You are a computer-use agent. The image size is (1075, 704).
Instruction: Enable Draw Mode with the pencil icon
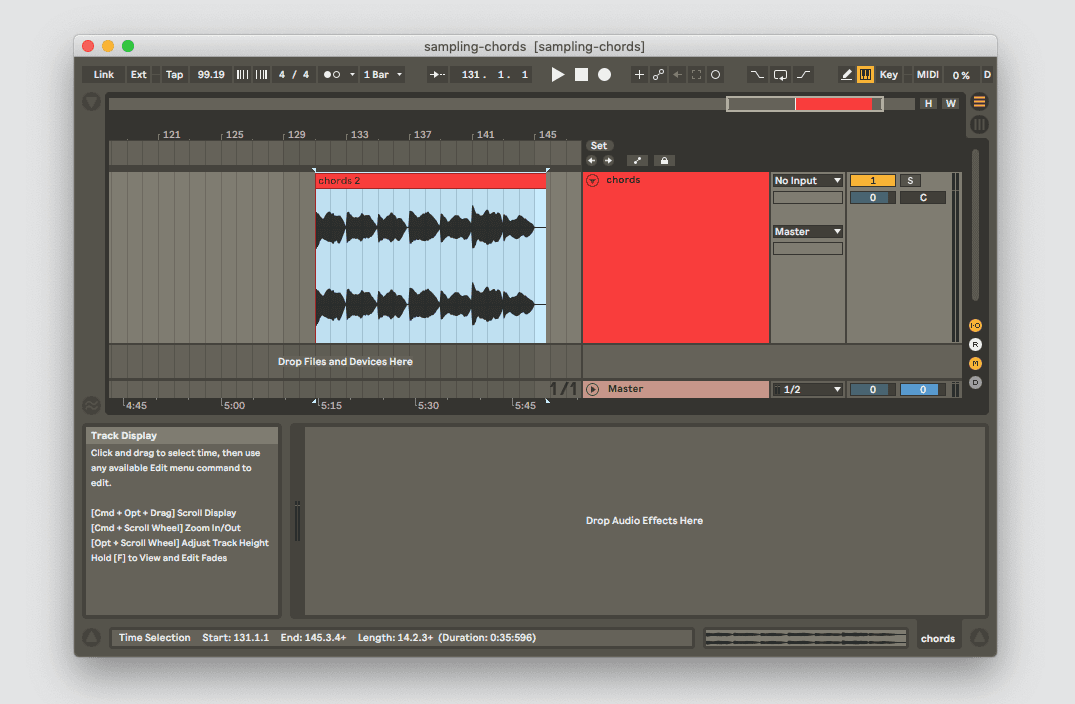point(845,74)
